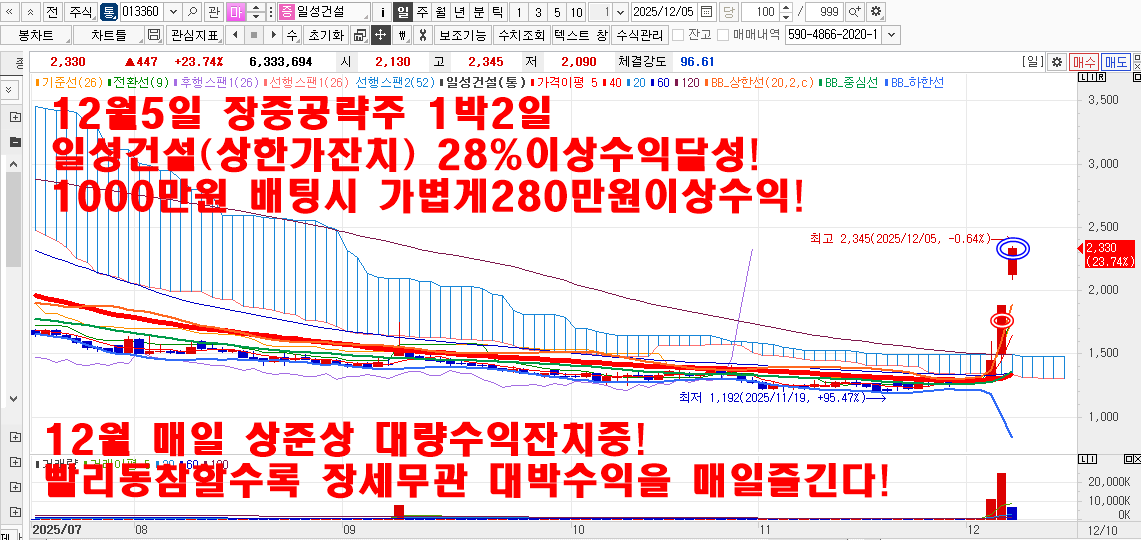The image size is (1141, 540).
Task: Click the stock info 'i' icon
Action: [382, 12]
